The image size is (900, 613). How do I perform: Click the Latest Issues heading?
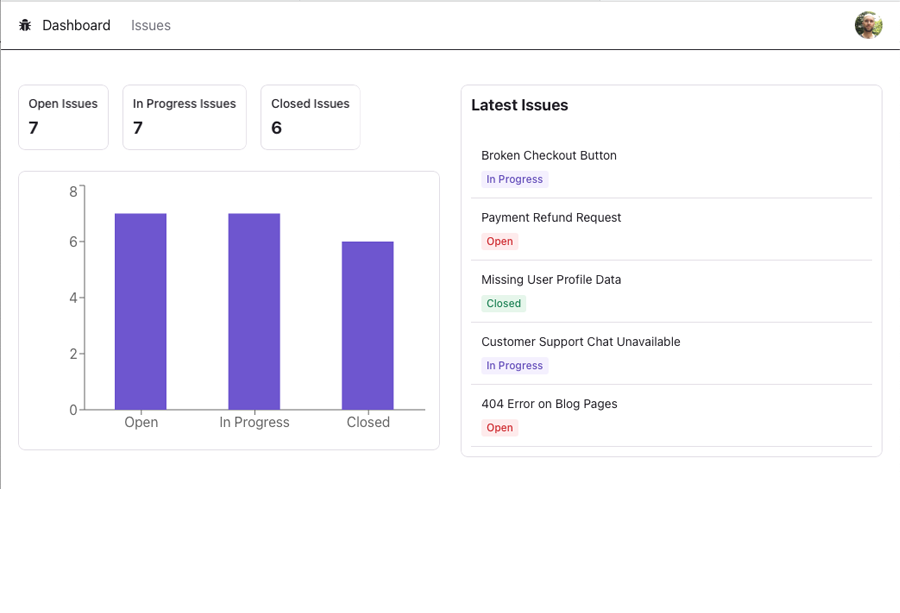520,105
